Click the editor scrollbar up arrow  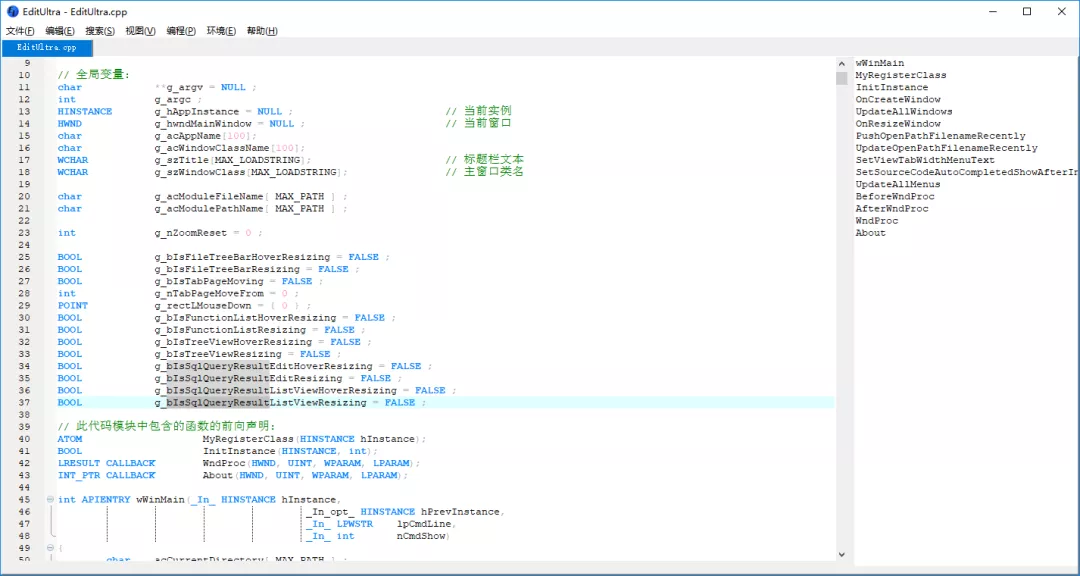click(x=842, y=64)
